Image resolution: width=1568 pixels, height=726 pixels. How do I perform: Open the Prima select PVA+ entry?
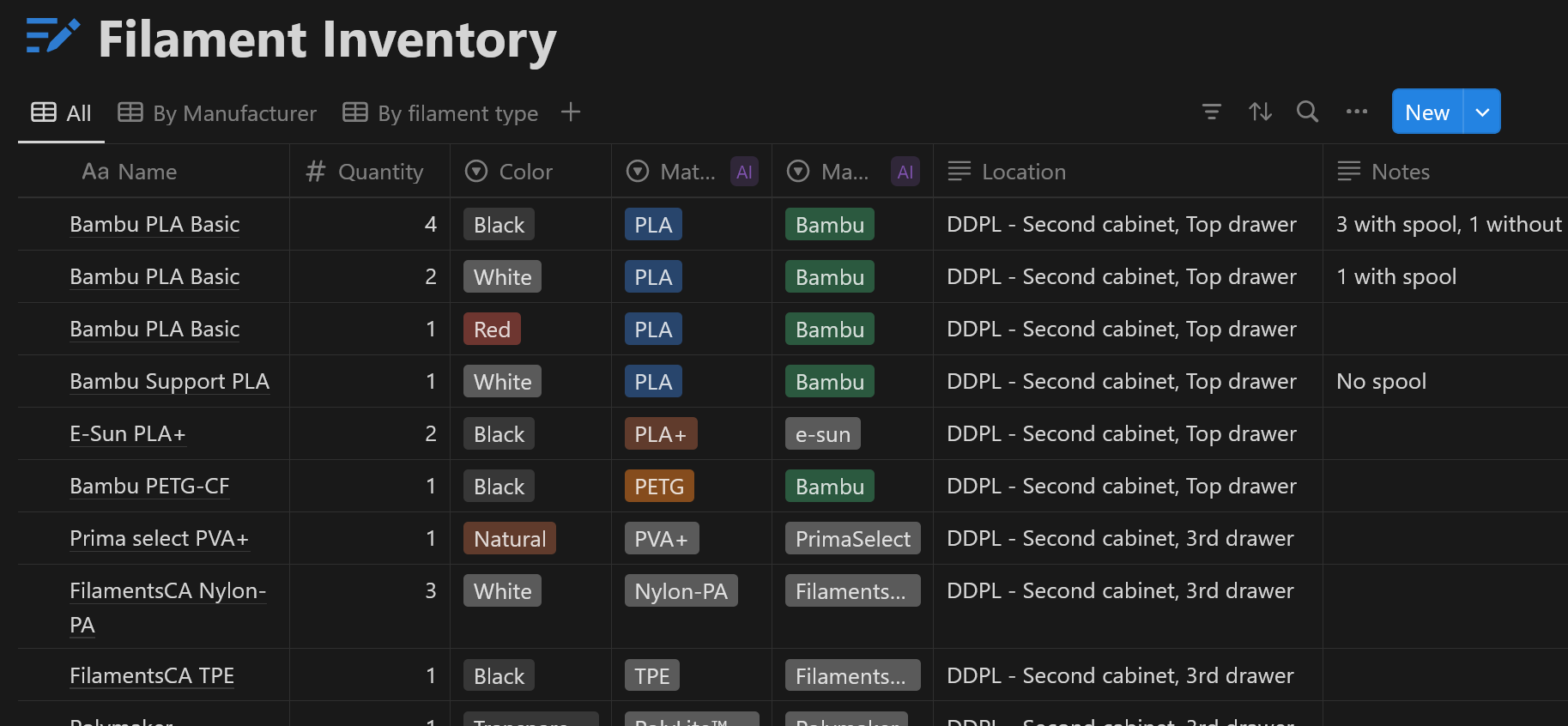(x=160, y=538)
